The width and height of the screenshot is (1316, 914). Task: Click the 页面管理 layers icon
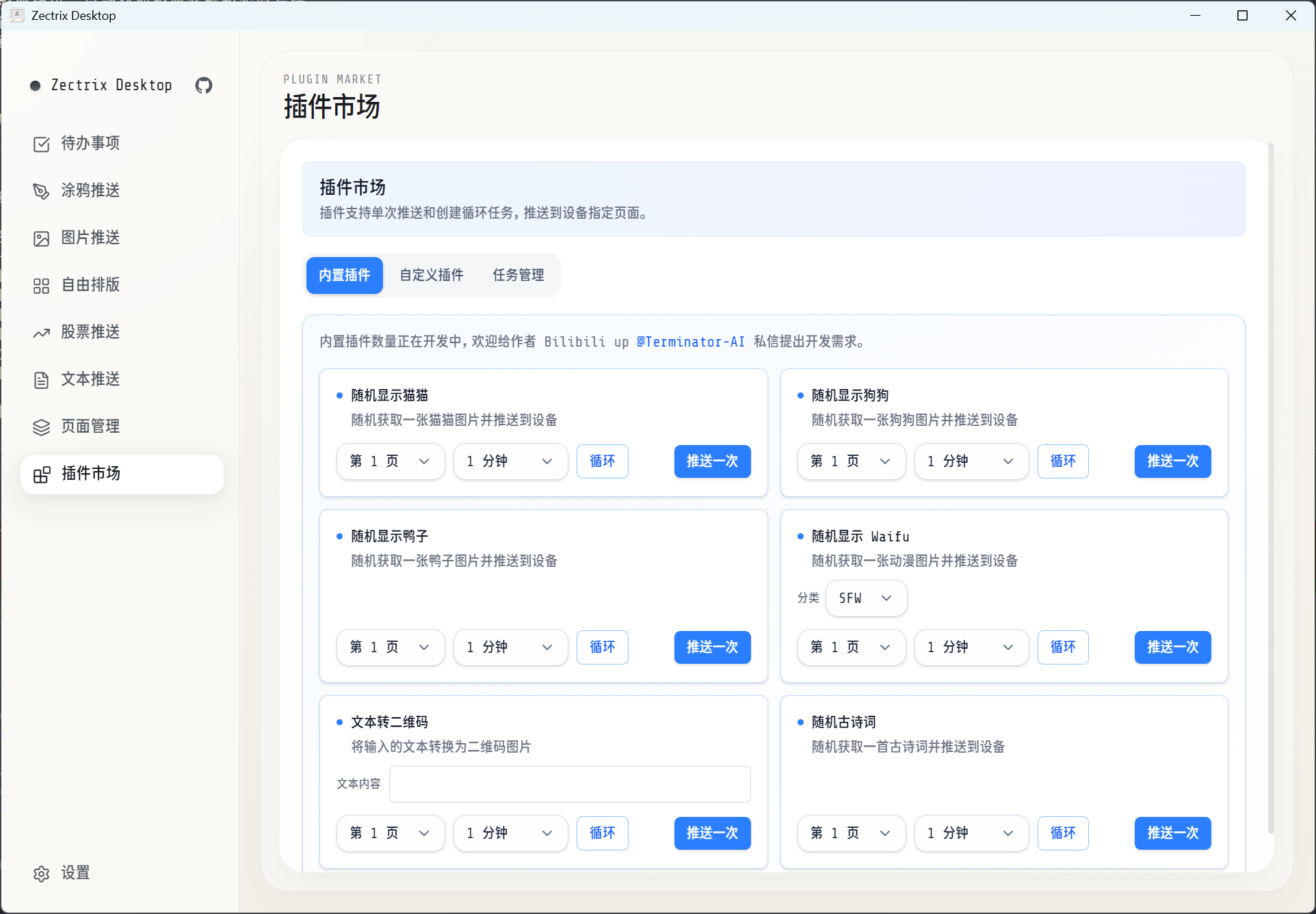pyautogui.click(x=41, y=427)
